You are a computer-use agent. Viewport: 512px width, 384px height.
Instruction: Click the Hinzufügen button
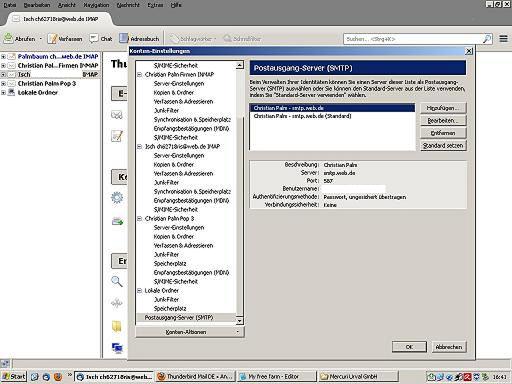coord(443,108)
